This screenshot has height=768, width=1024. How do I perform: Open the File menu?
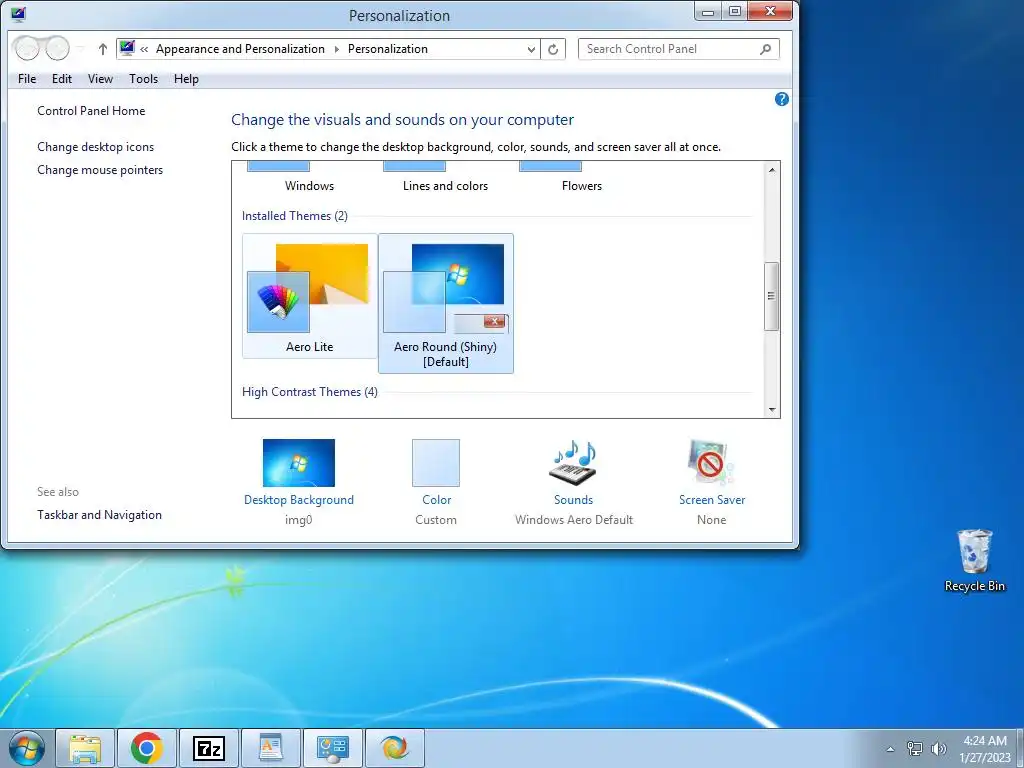coord(27,79)
